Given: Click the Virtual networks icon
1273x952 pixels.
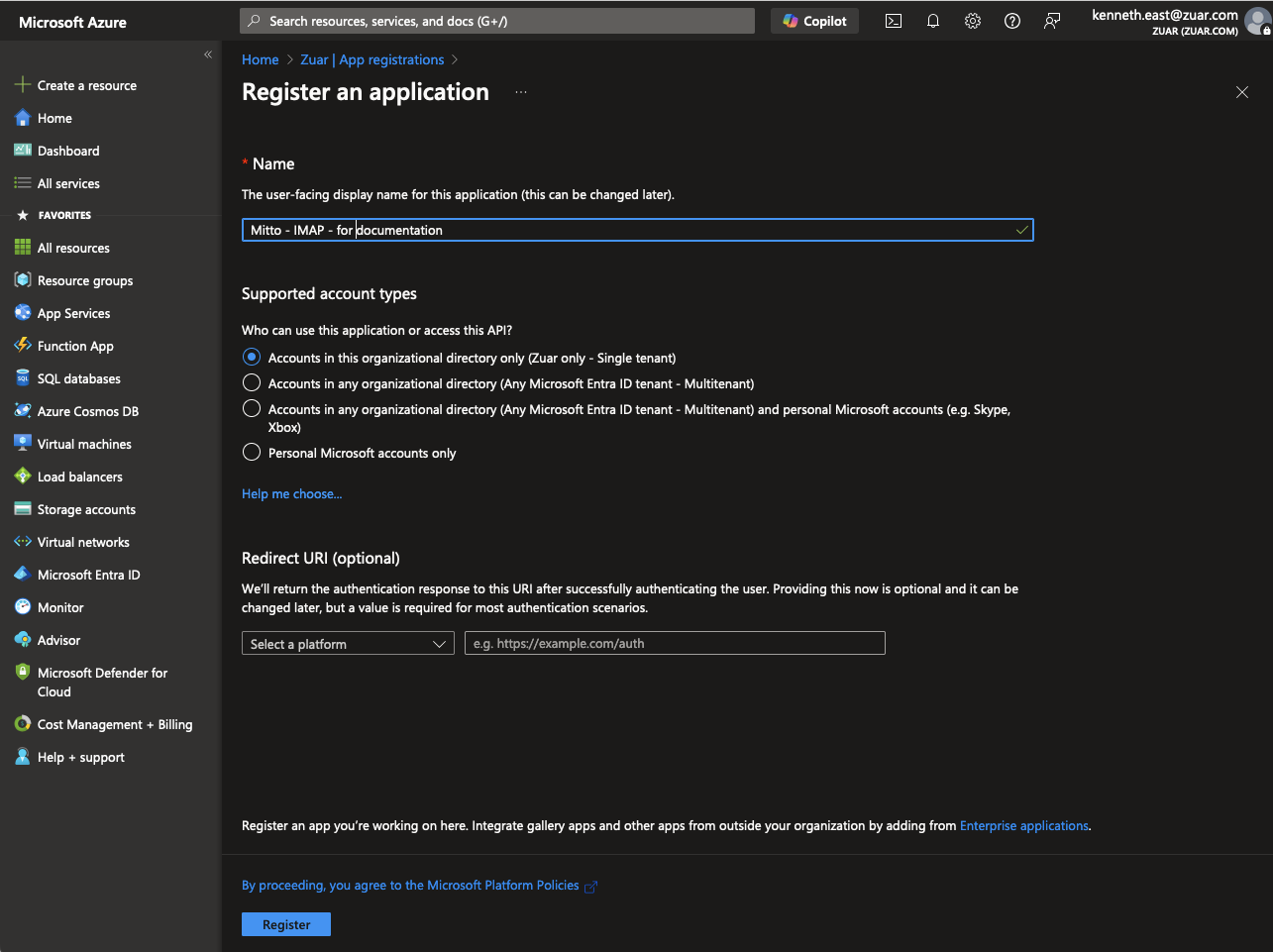Looking at the screenshot, I should pyautogui.click(x=22, y=542).
